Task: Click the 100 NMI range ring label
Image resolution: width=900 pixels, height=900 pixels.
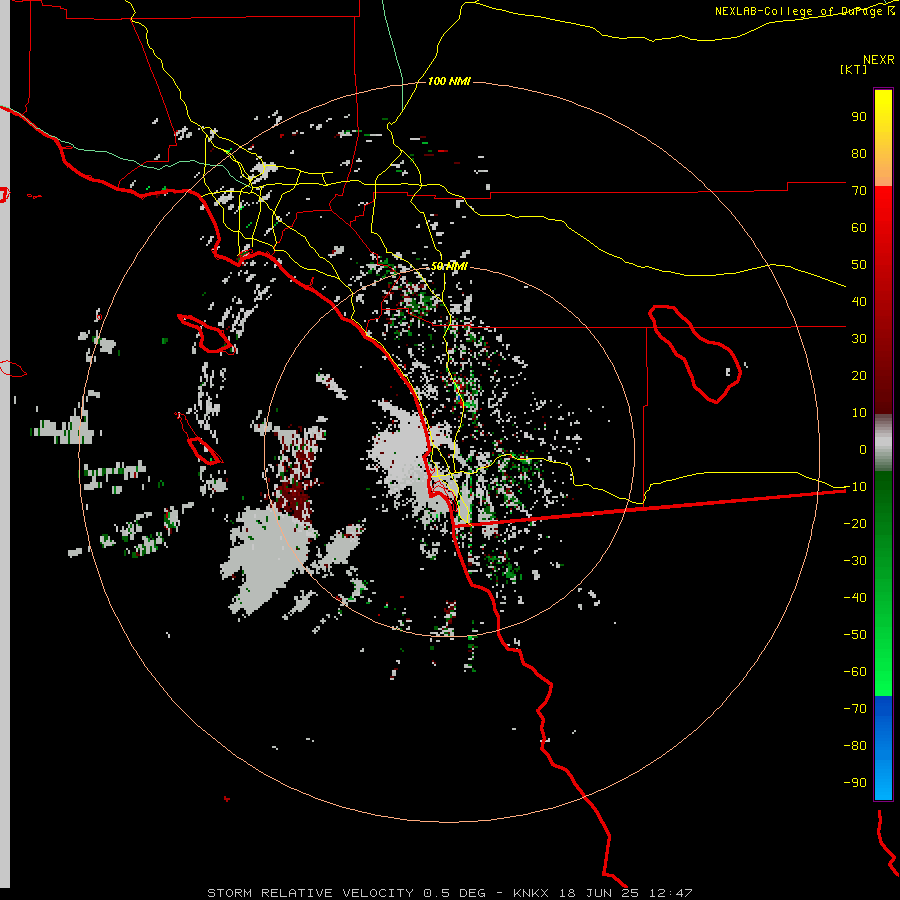Action: point(449,81)
